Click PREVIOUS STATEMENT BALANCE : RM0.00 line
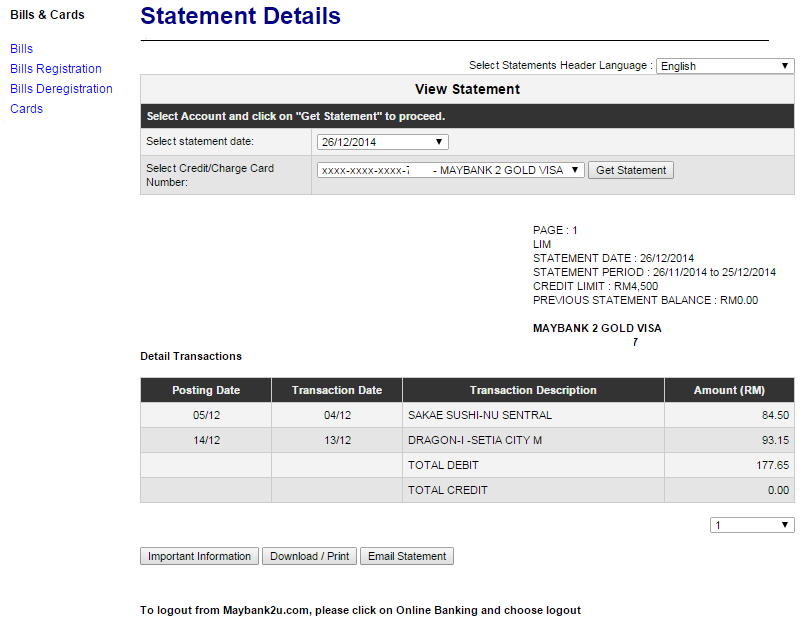Image resolution: width=809 pixels, height=620 pixels. (645, 300)
